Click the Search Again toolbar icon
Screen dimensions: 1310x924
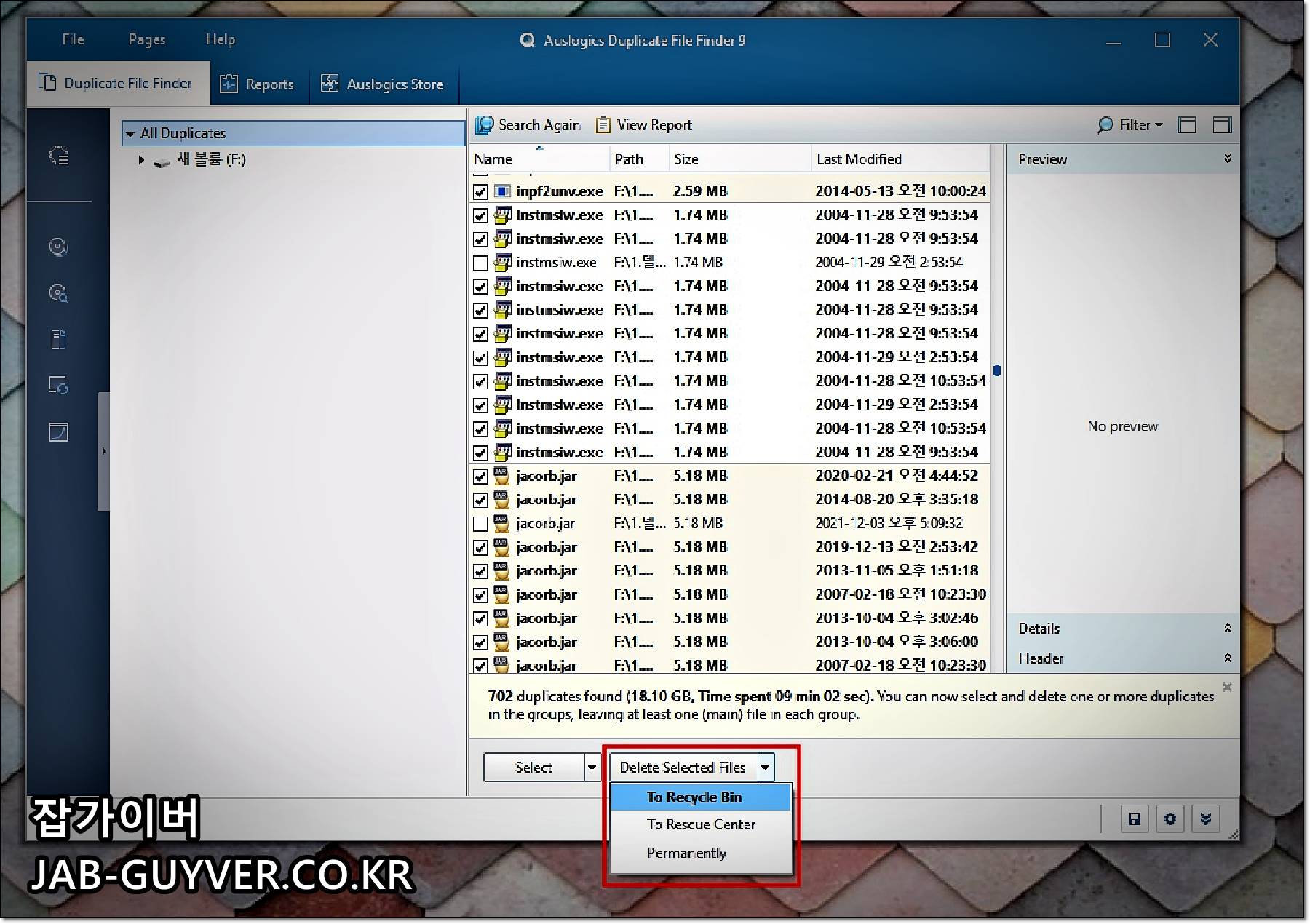pos(484,125)
